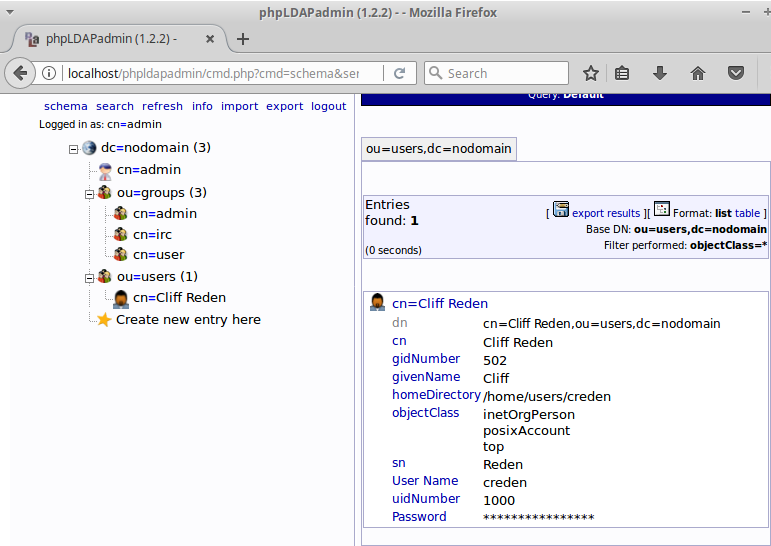Click the export results disk icon

(561, 209)
